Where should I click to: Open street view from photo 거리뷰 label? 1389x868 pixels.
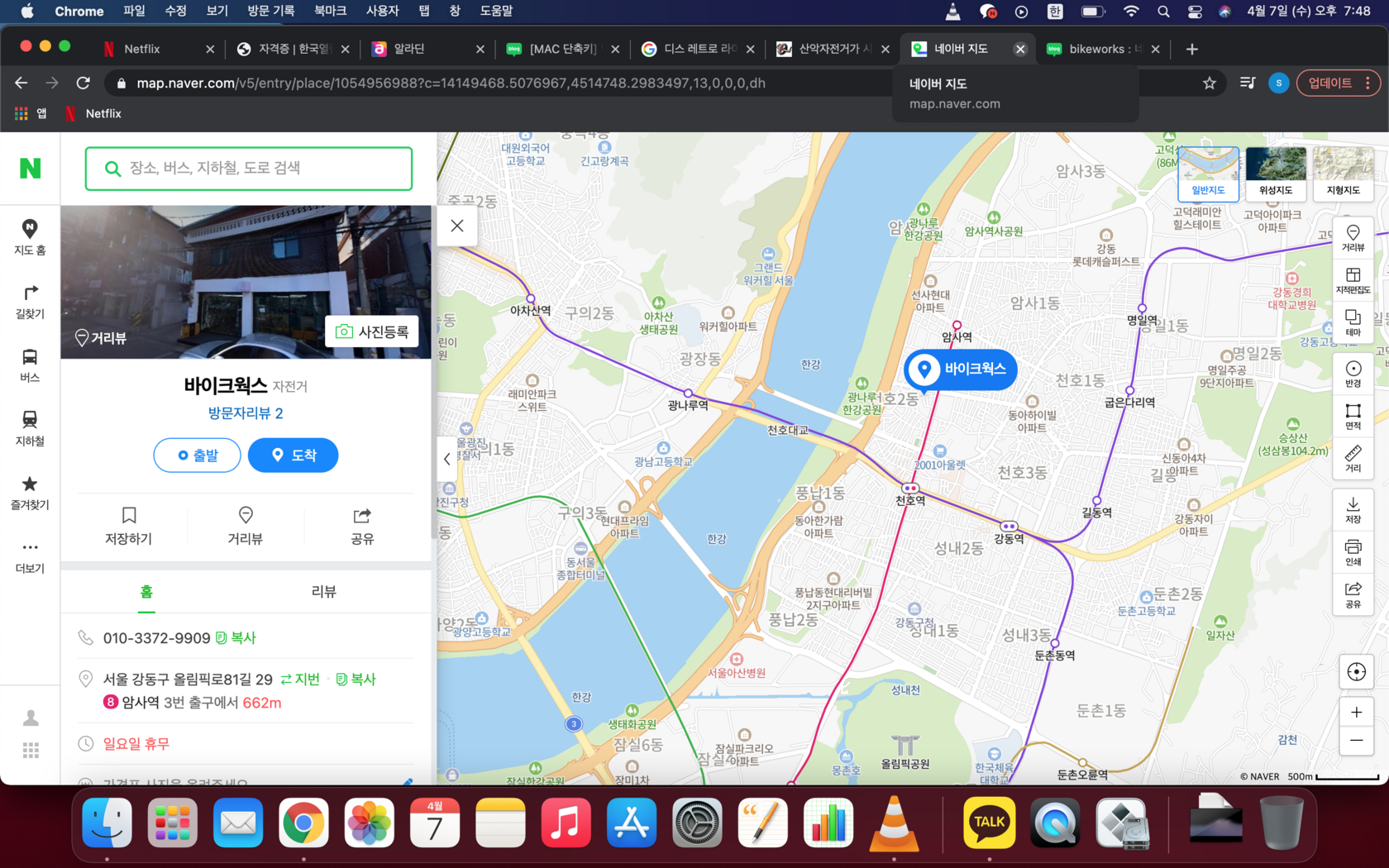click(x=101, y=337)
